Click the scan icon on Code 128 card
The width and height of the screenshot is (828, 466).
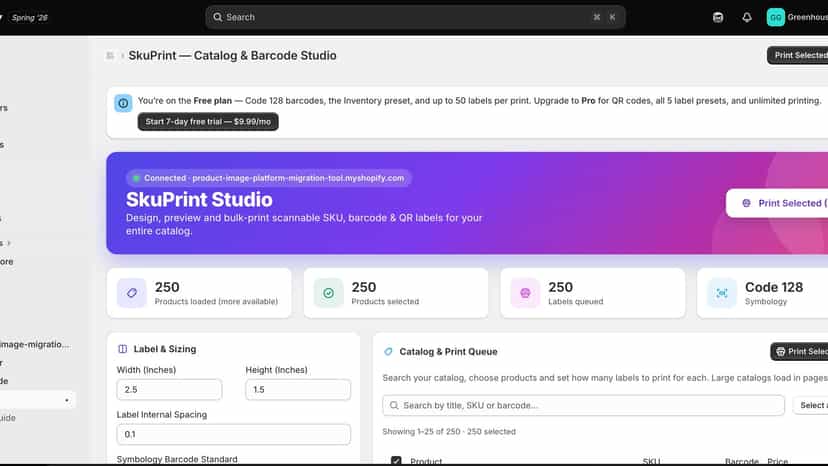click(722, 293)
